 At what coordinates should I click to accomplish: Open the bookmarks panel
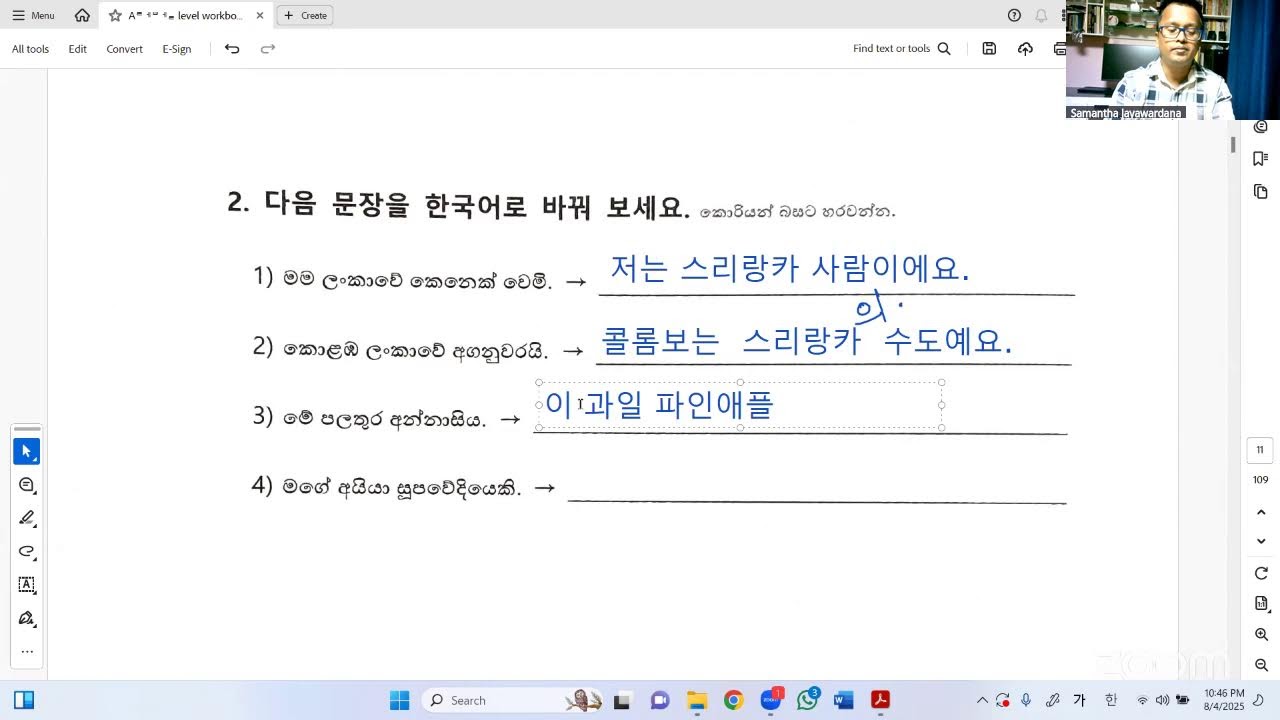[x=1261, y=158]
